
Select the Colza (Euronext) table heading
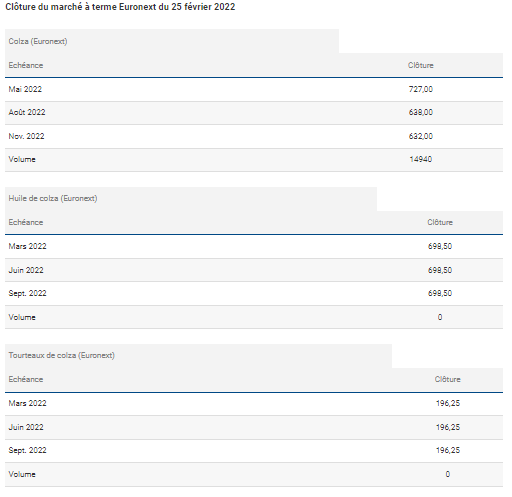click(38, 41)
